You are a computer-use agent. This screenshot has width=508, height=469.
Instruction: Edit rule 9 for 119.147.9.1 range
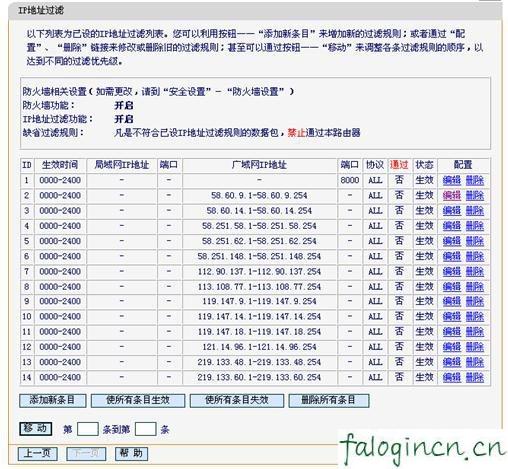click(452, 301)
